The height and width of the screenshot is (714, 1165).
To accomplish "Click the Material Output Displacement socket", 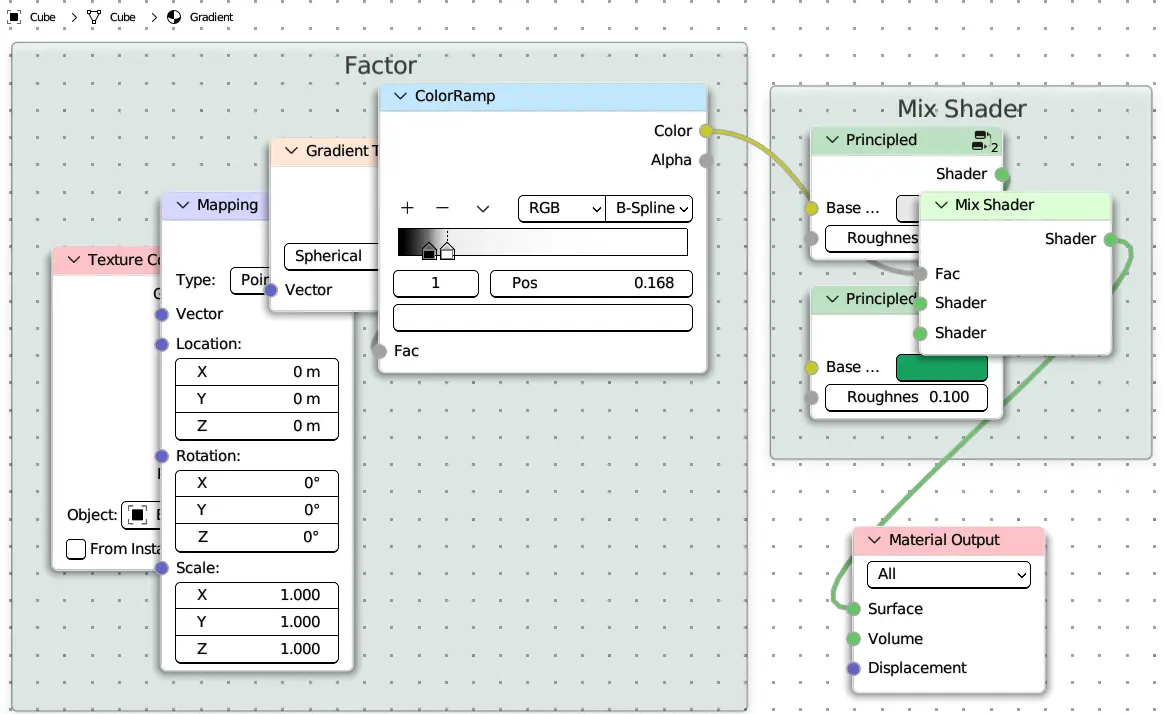I will [x=854, y=668].
